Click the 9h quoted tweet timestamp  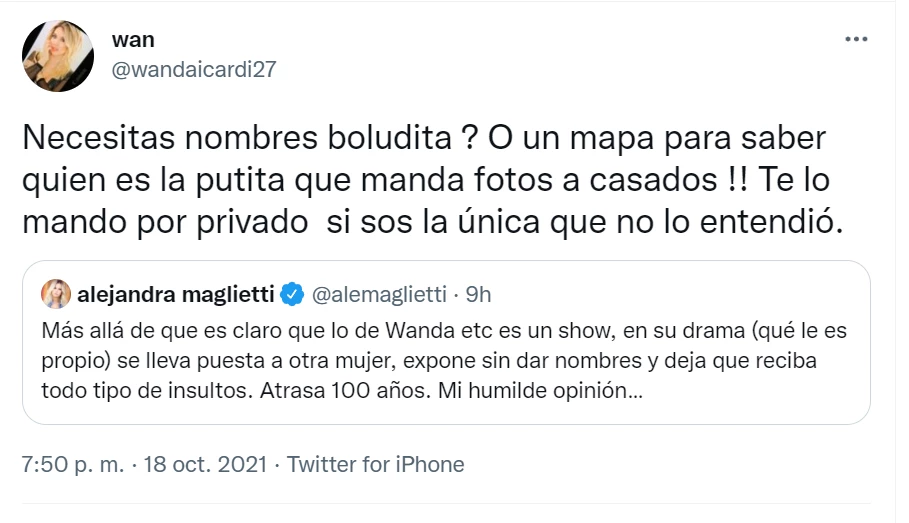(x=478, y=295)
